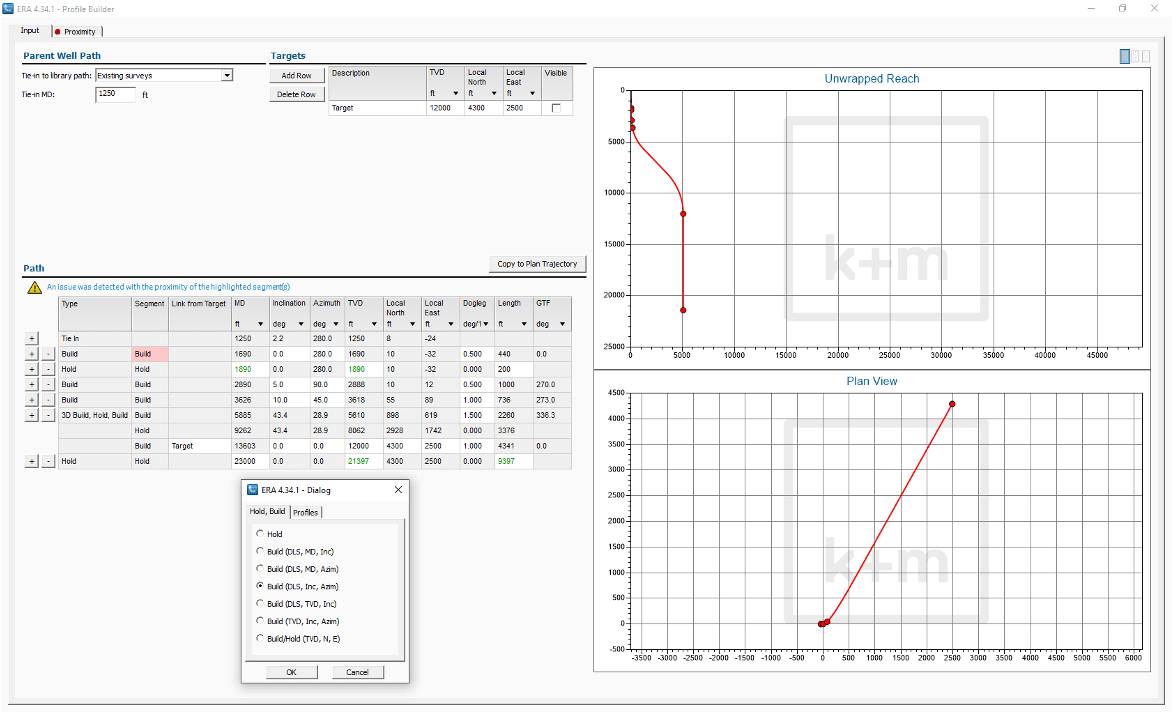1172x712 pixels.
Task: Click Copy to Plan Trajectory
Action: pyautogui.click(x=537, y=264)
